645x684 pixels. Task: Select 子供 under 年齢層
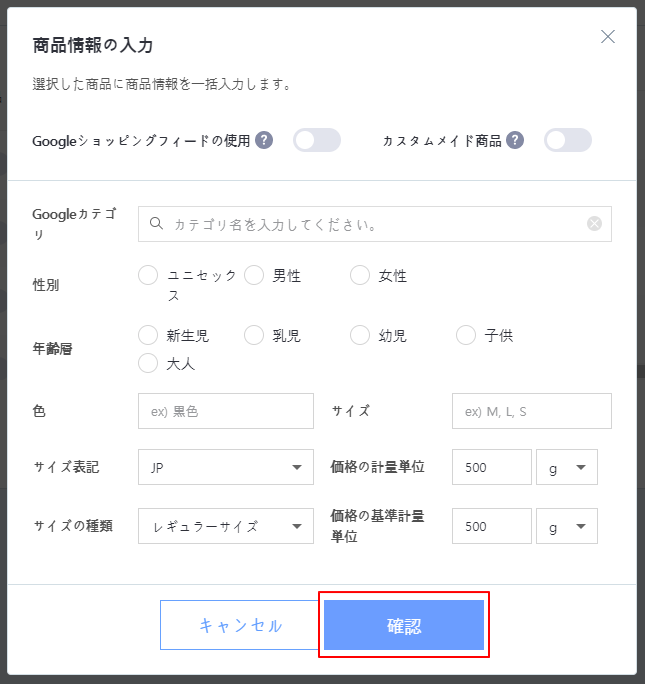(466, 335)
